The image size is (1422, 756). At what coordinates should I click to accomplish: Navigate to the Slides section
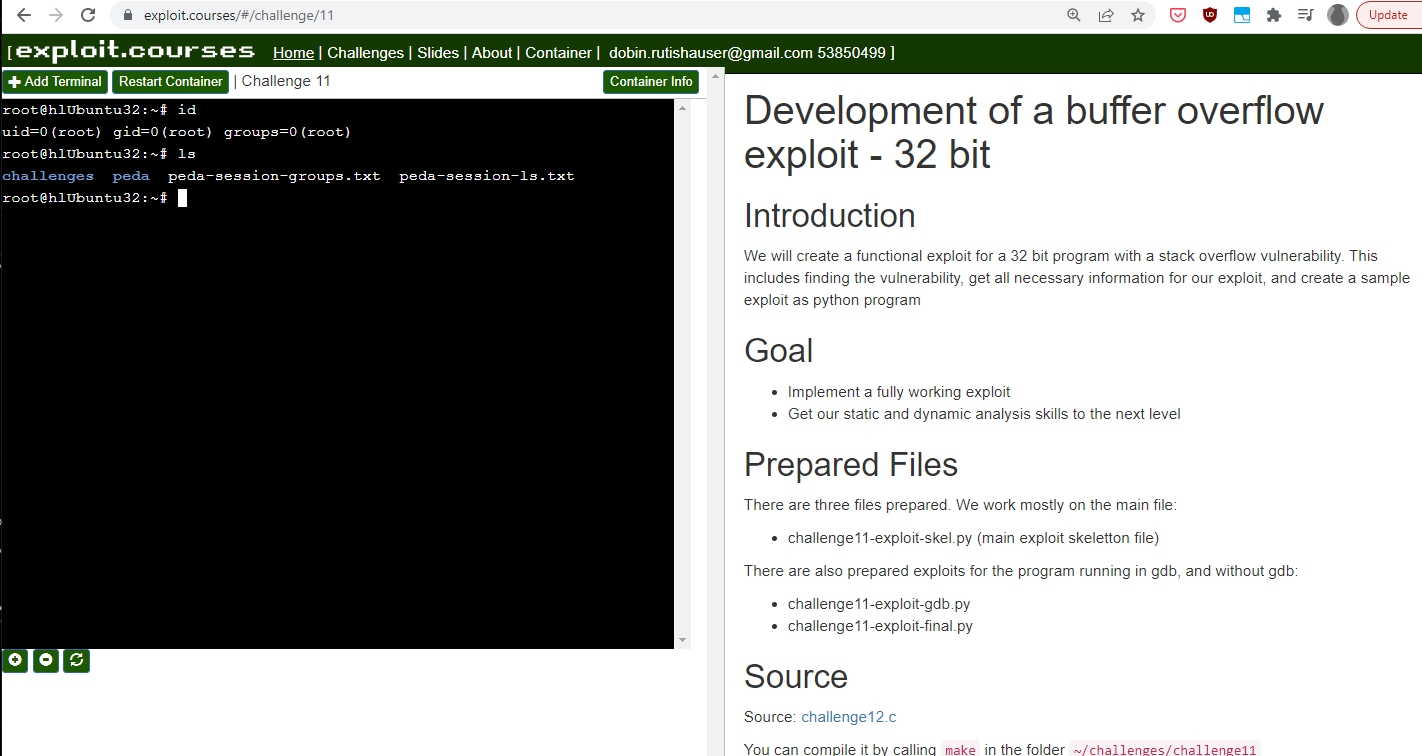coord(438,52)
